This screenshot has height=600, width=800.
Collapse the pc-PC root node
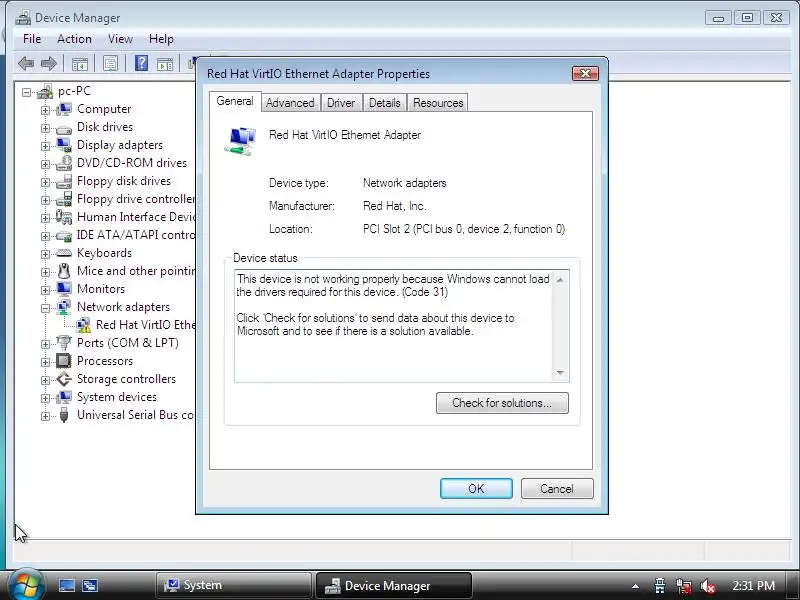click(x=26, y=92)
